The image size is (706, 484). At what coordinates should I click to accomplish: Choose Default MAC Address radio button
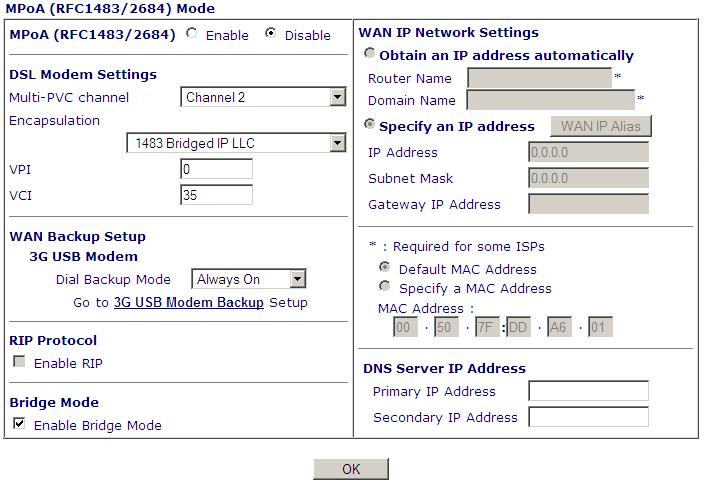click(x=385, y=268)
